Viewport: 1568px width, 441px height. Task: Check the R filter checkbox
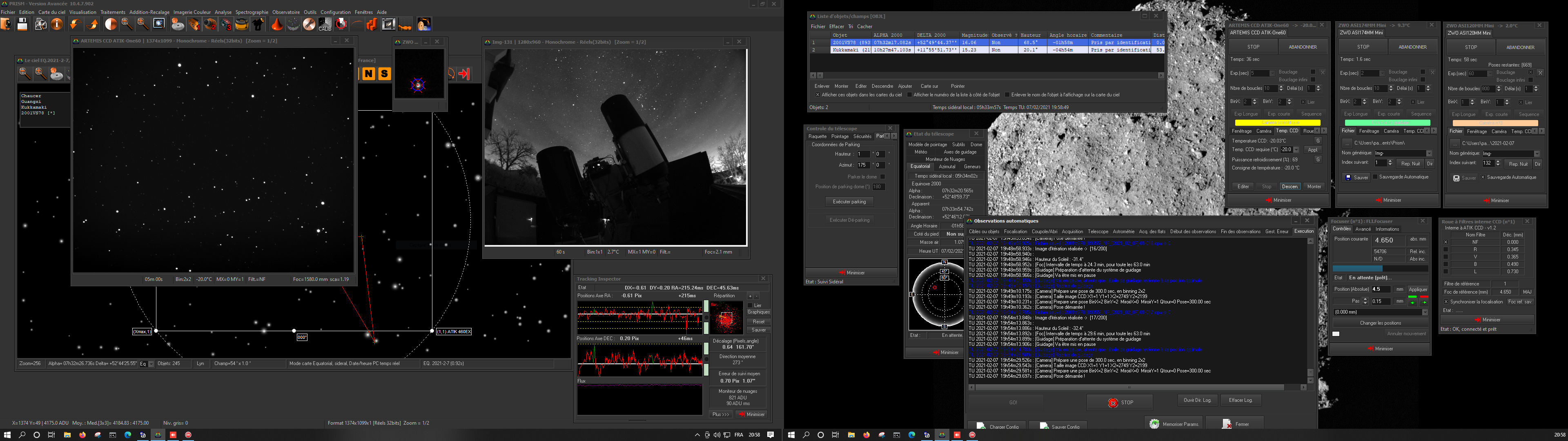point(1445,250)
